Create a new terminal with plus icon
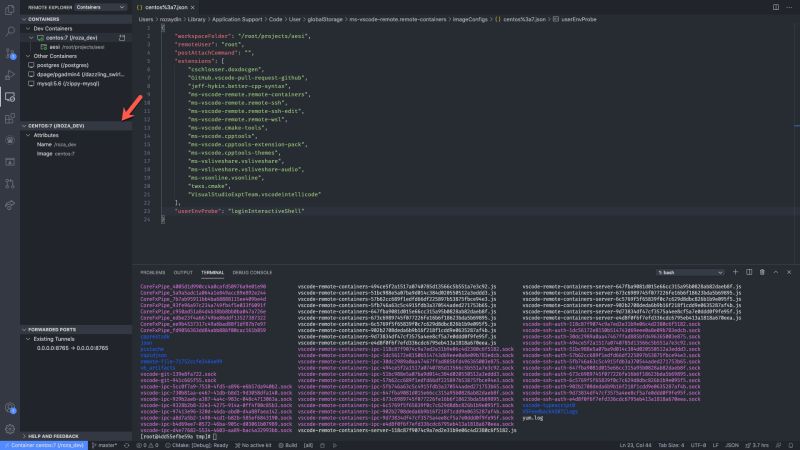 click(x=735, y=272)
